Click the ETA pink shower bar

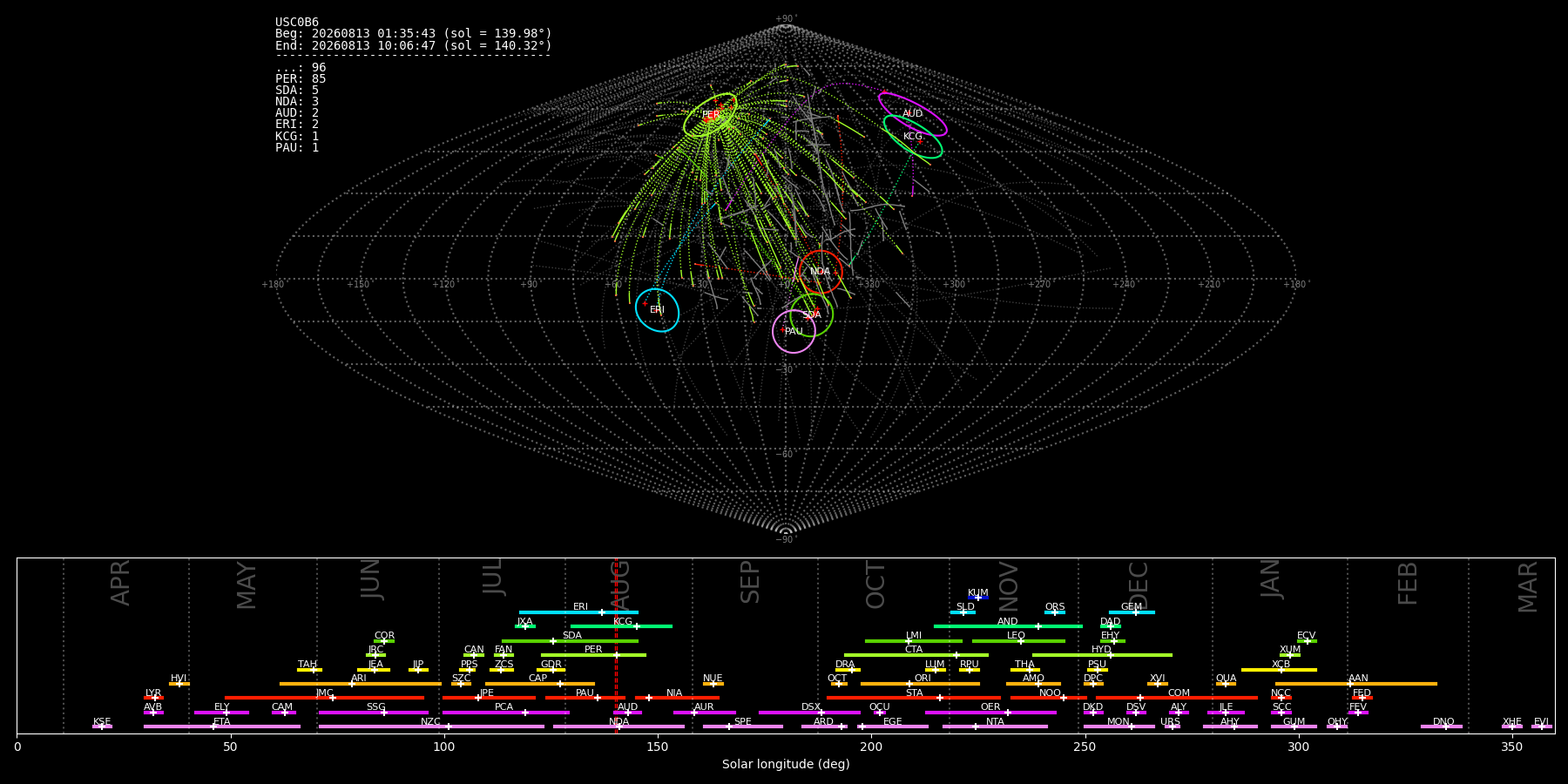click(x=222, y=727)
